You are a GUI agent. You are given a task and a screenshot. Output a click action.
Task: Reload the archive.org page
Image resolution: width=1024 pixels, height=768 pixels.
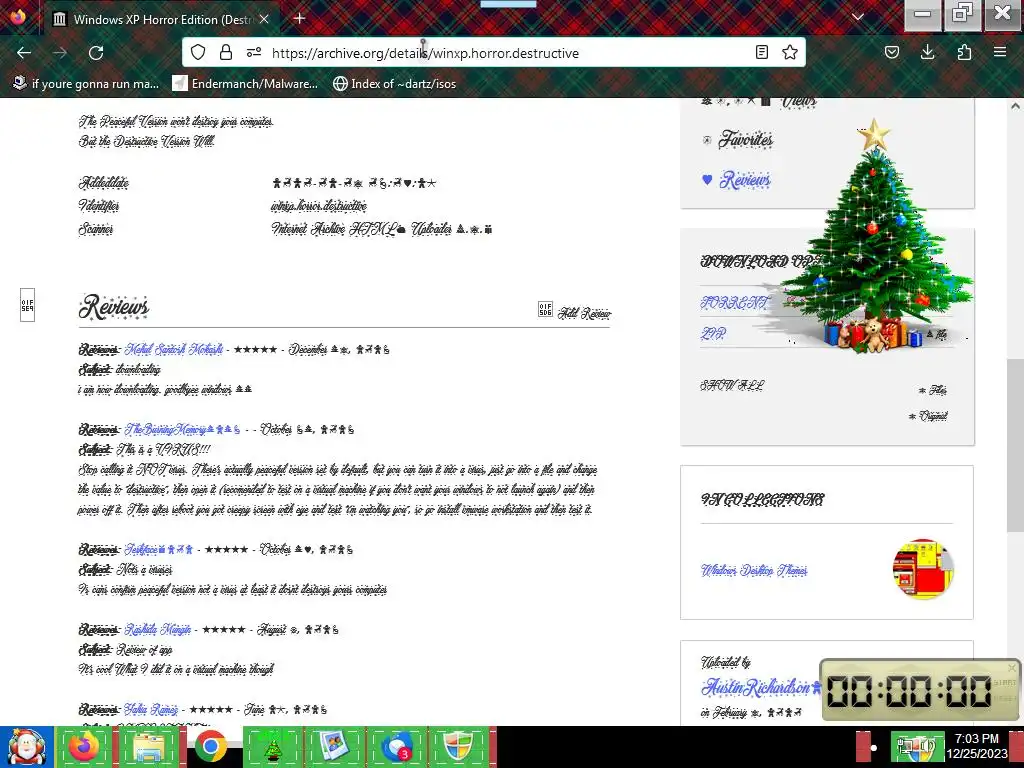[x=96, y=53]
